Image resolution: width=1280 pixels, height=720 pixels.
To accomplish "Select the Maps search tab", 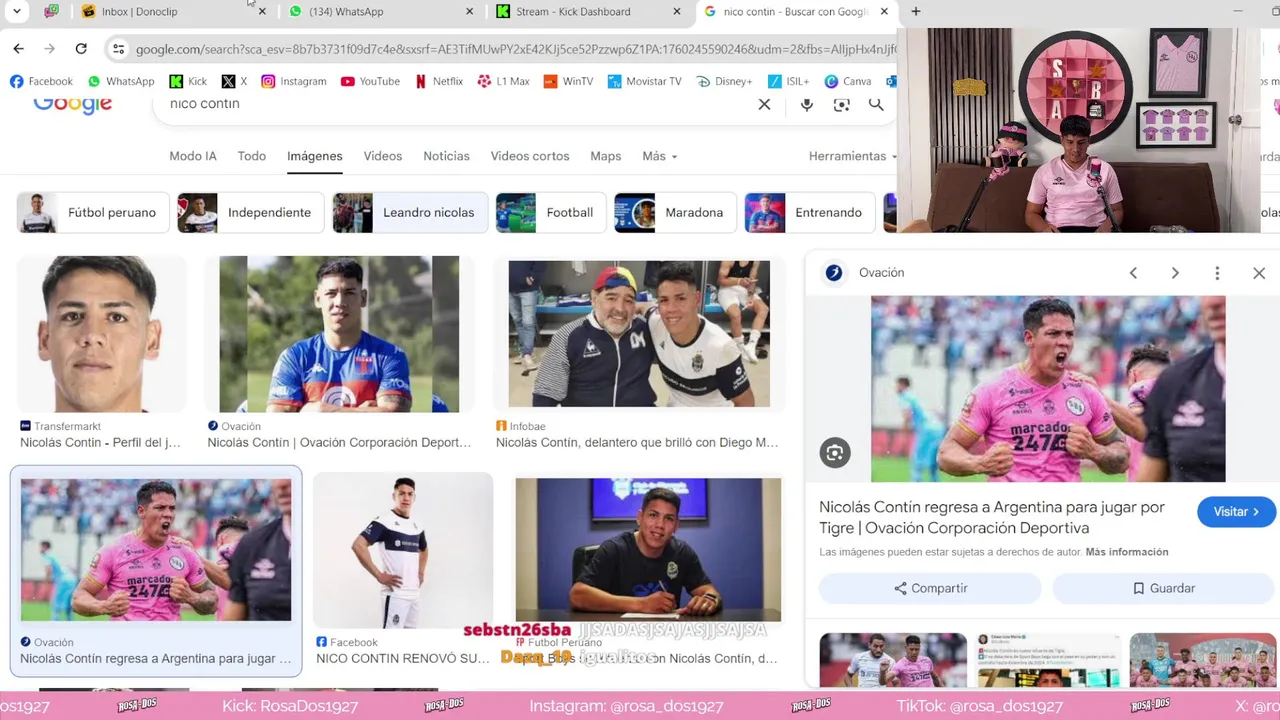I will 606,156.
